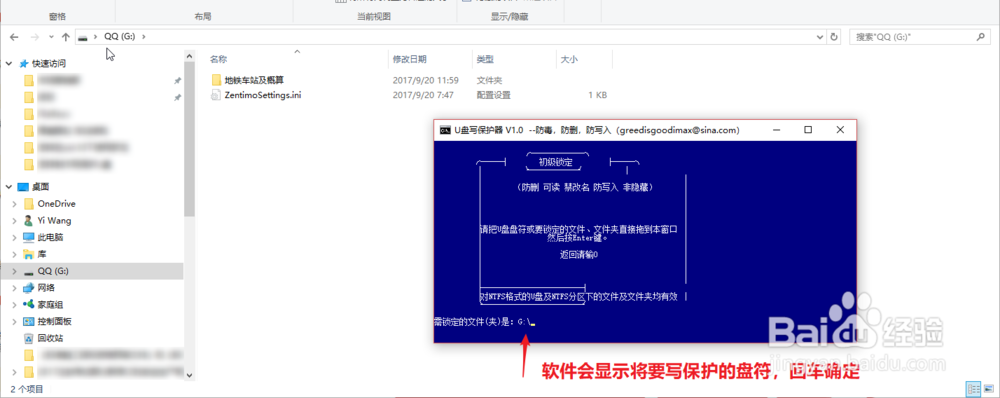The width and height of the screenshot is (1000, 398).
Task: Click ZentimoSettings.ini file icon
Action: pos(216,95)
